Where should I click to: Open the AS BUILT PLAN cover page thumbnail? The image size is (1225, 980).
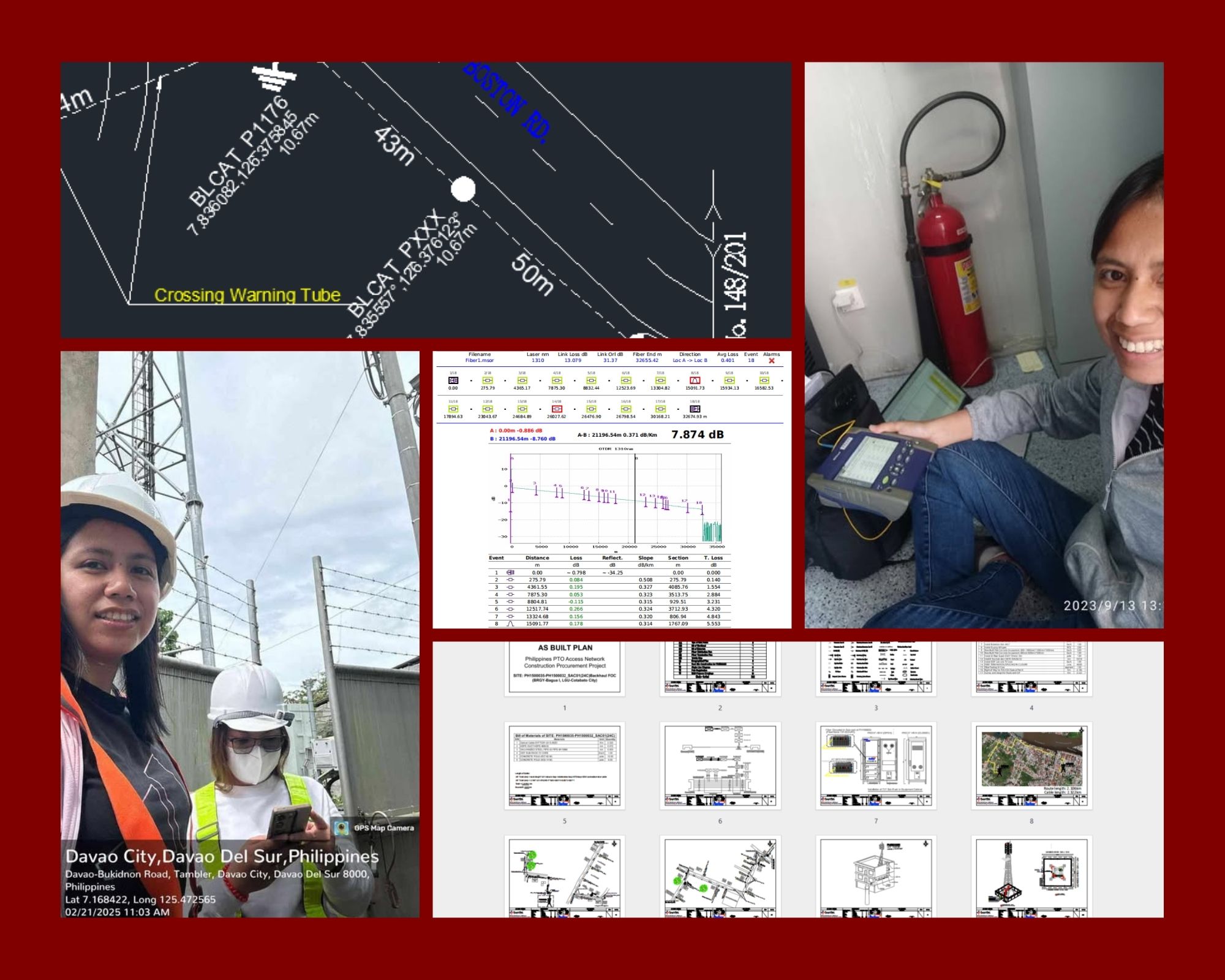tap(564, 668)
